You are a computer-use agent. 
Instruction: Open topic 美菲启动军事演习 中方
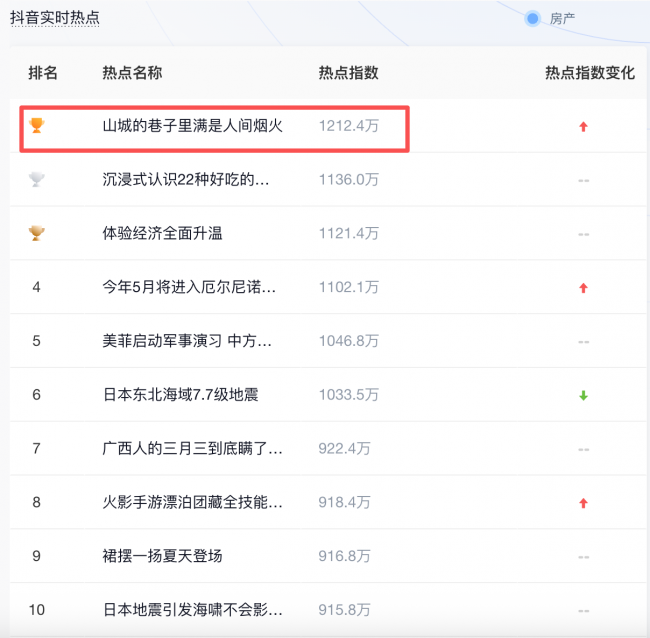point(187,341)
